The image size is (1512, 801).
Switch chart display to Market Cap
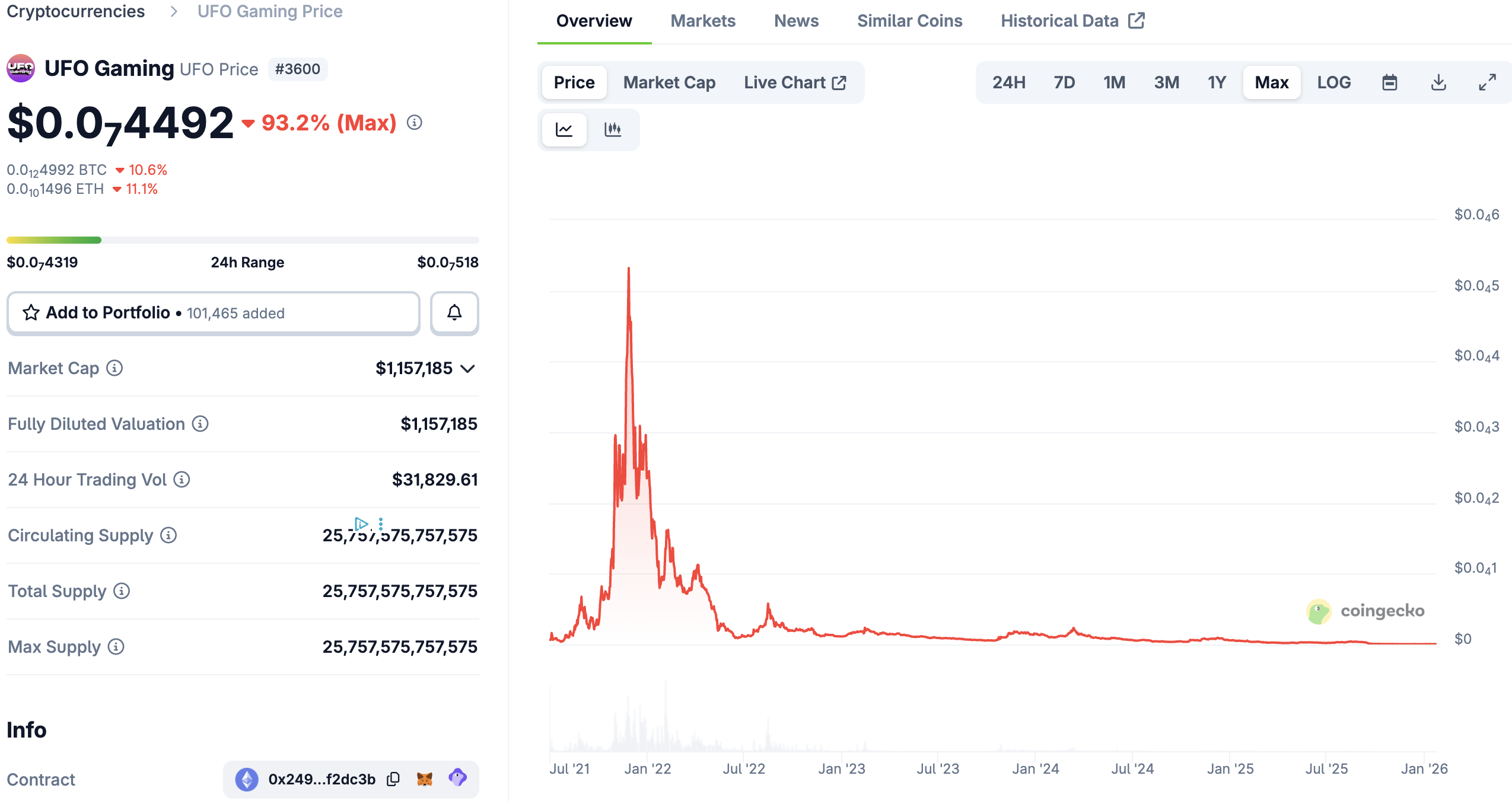669,82
